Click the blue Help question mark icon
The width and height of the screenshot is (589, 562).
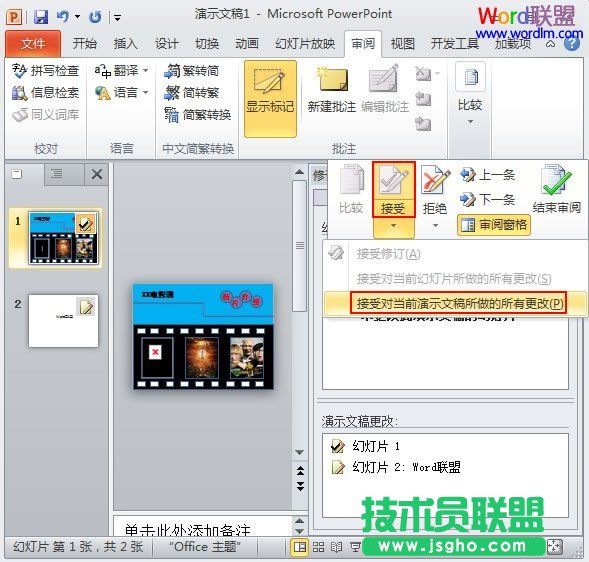(572, 44)
